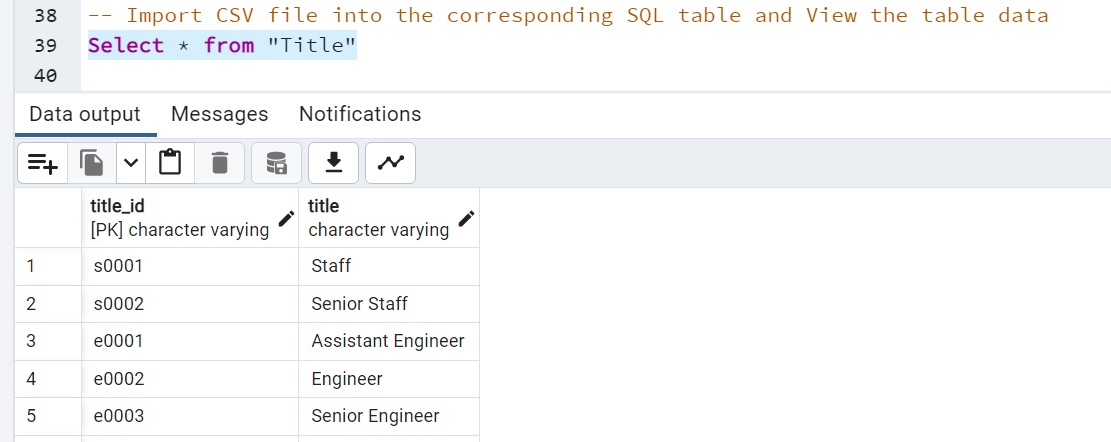Viewport: 1111px width, 442px height.
Task: Open the Notifications tab
Action: point(360,114)
